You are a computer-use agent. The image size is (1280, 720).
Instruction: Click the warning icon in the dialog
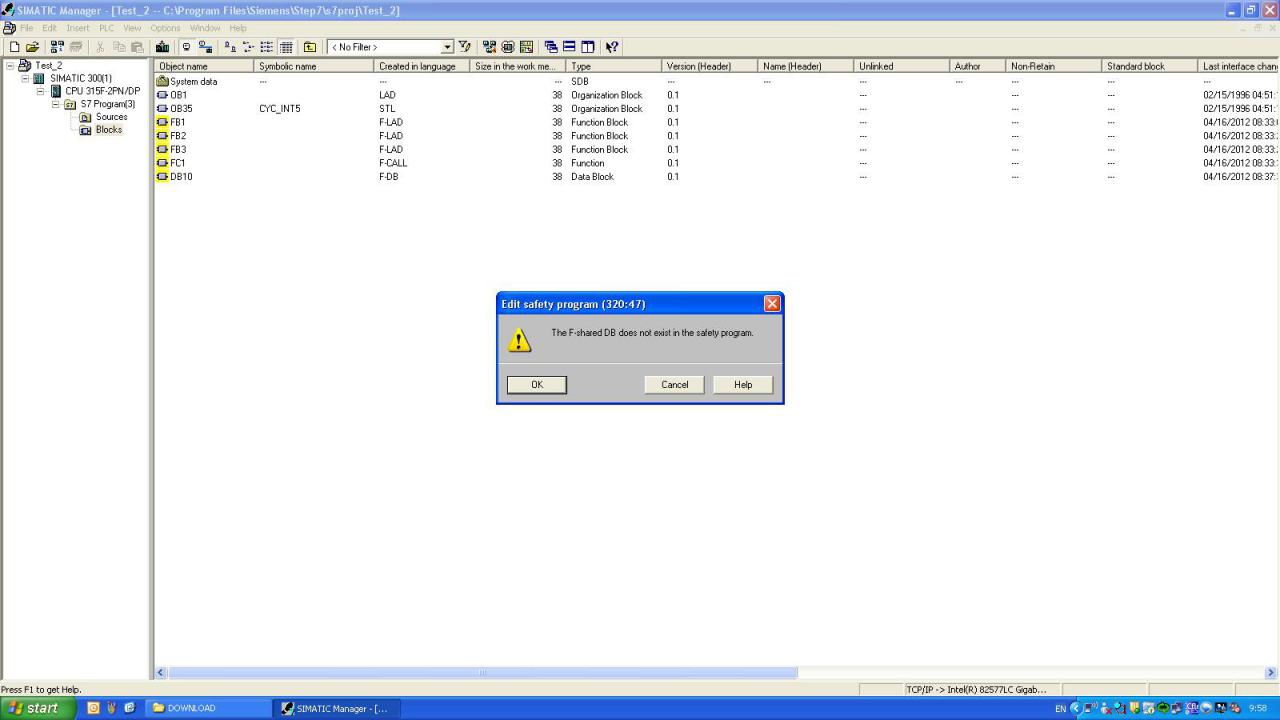(519, 339)
